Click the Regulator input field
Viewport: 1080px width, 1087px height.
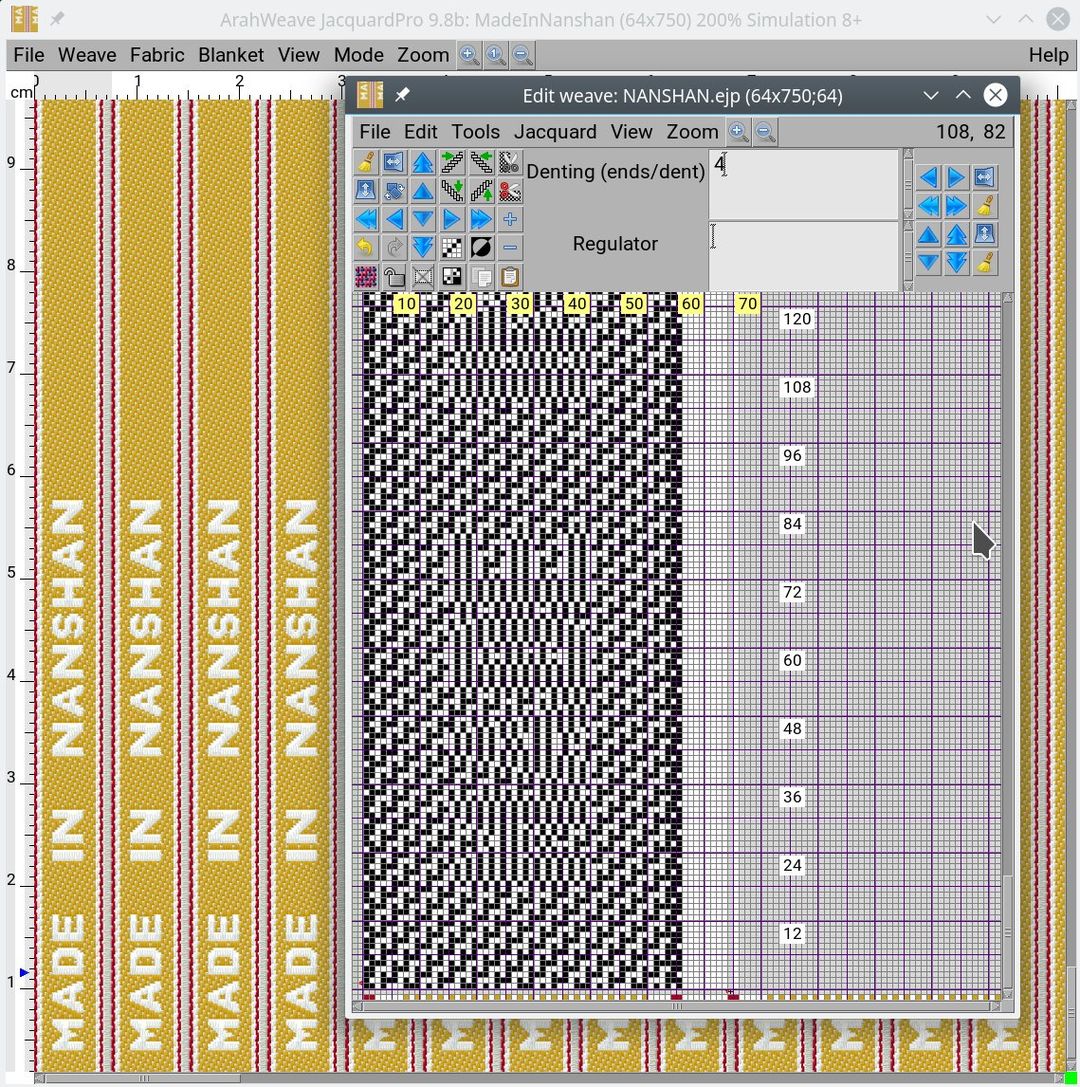coord(803,256)
